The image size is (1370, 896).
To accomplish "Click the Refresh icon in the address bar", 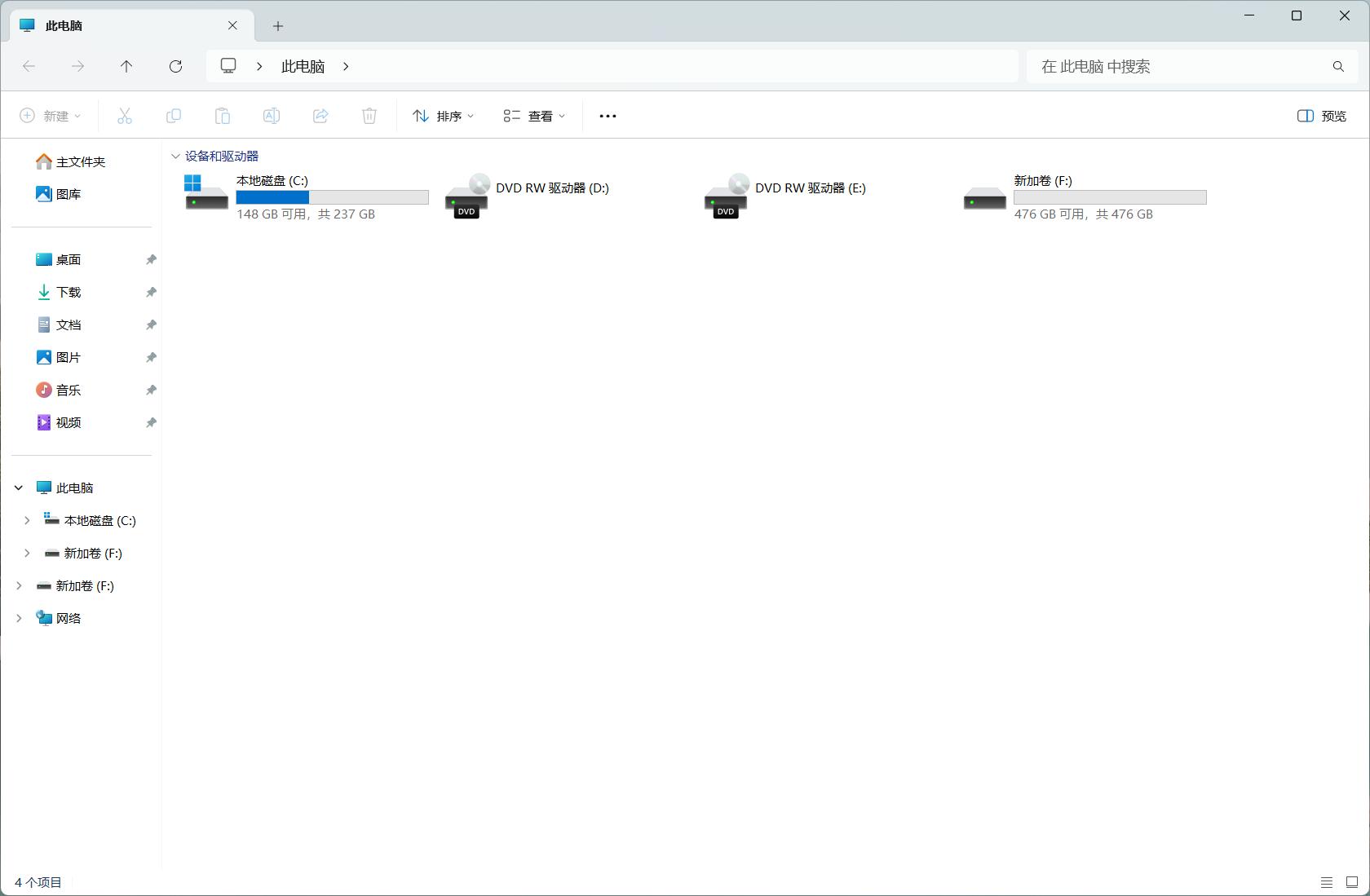I will (175, 66).
